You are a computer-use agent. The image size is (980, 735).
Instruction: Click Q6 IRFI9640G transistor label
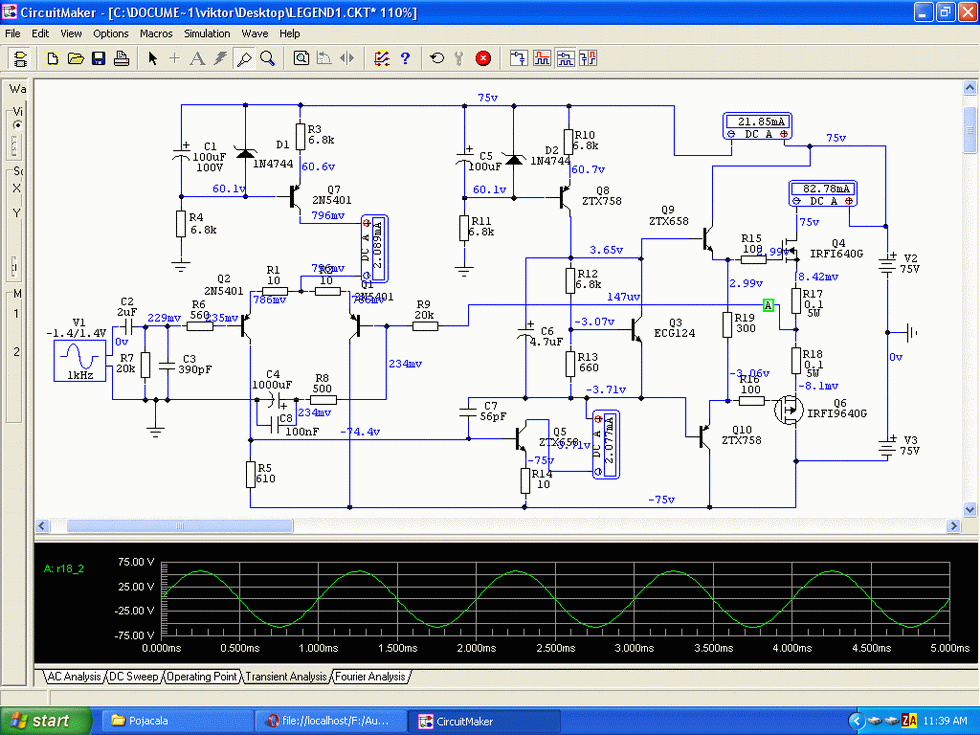pyautogui.click(x=837, y=408)
